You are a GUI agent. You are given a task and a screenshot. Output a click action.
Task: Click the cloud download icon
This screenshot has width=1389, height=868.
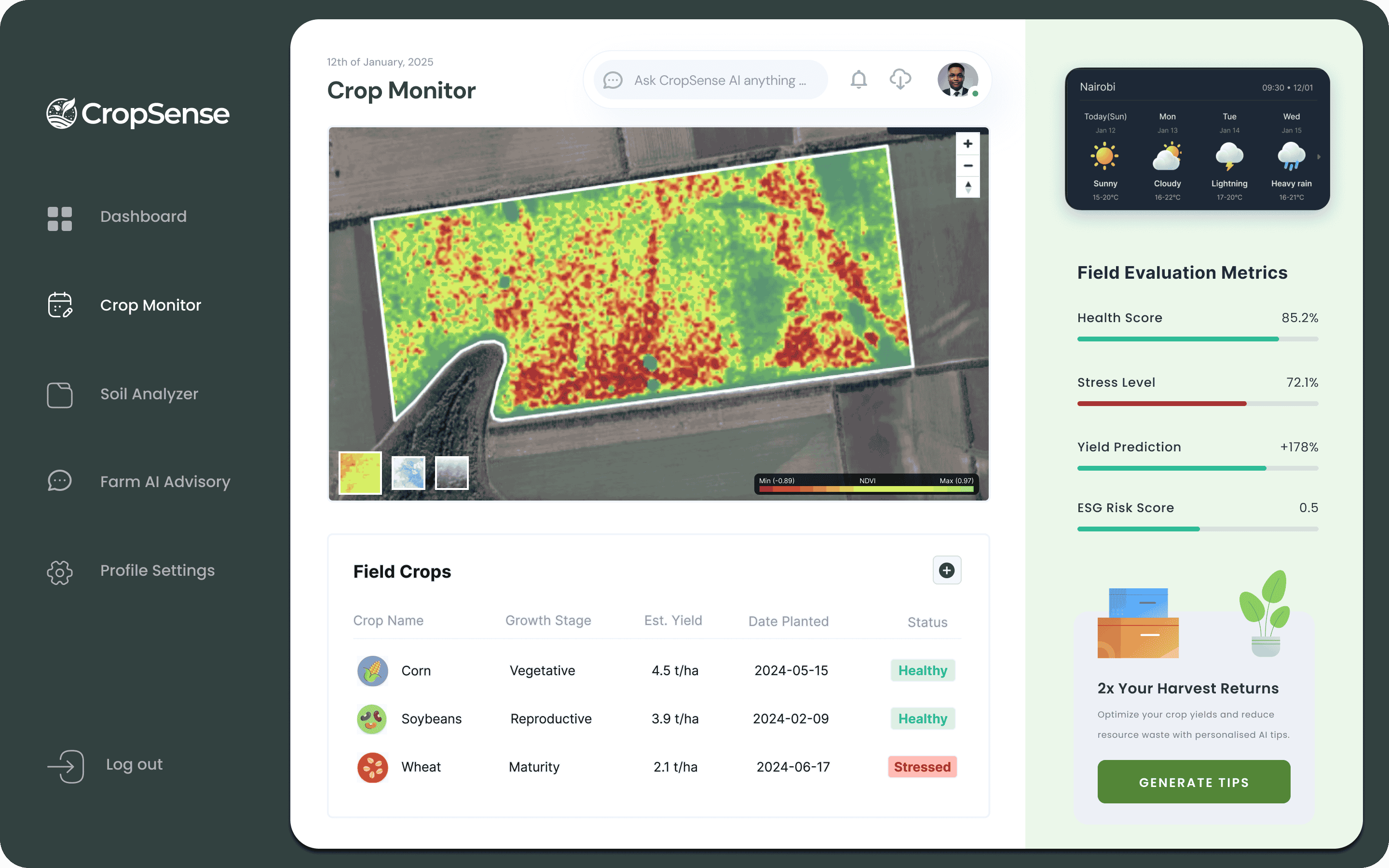pos(900,80)
